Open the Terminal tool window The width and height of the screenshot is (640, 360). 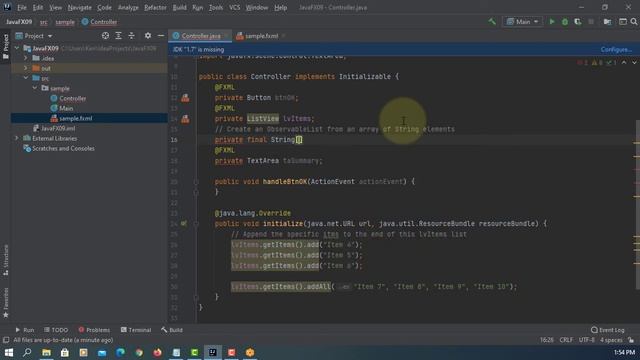(x=136, y=330)
